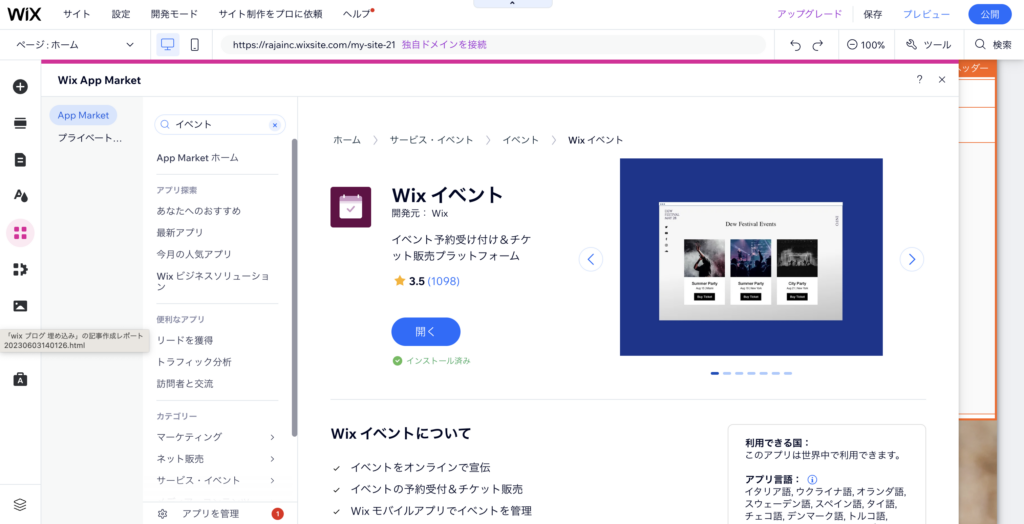This screenshot has height=524, width=1024.
Task: Select the first carousel pagination dot
Action: [x=714, y=373]
